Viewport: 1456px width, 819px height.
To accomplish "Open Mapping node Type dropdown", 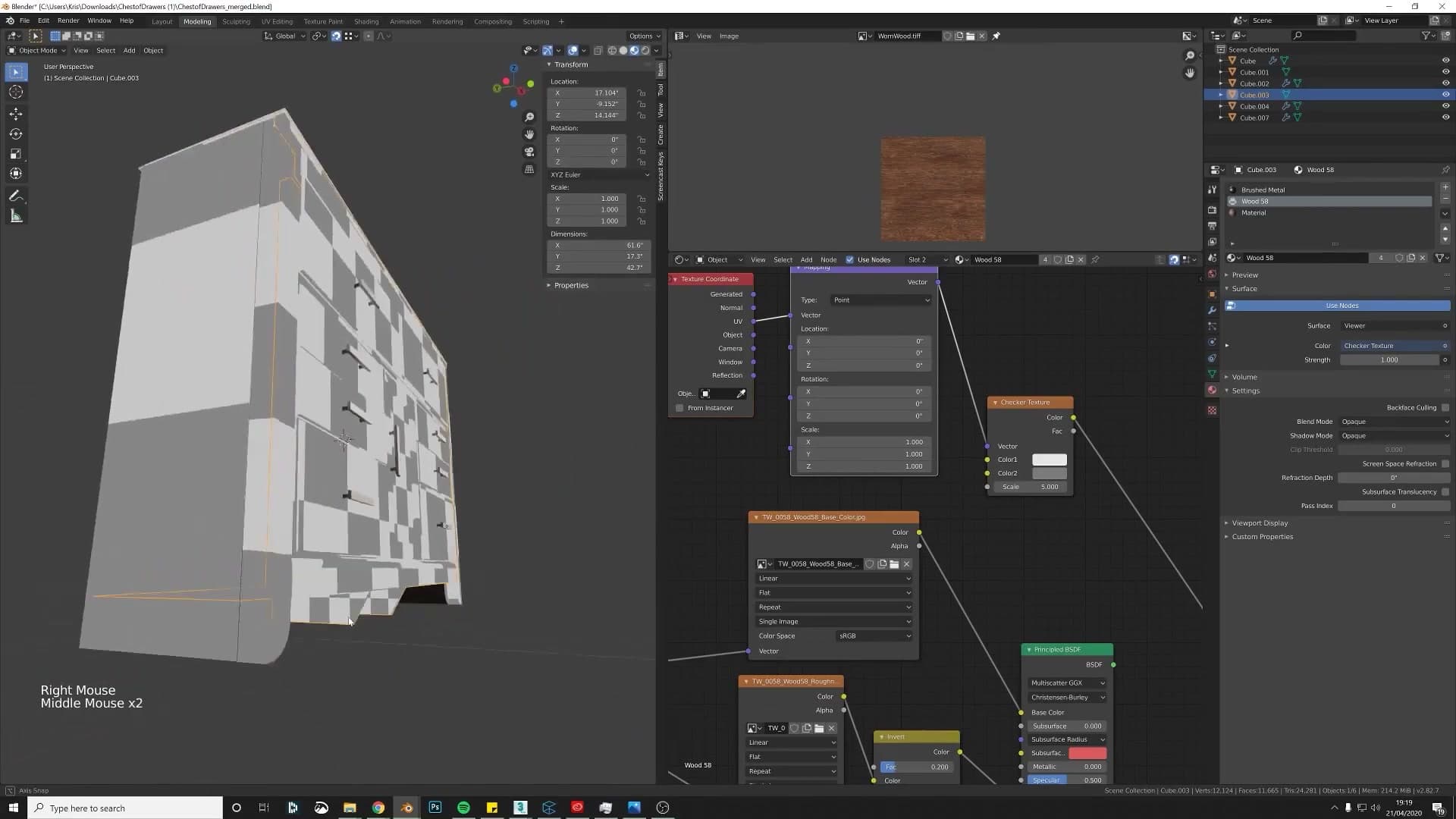I will tap(881, 300).
